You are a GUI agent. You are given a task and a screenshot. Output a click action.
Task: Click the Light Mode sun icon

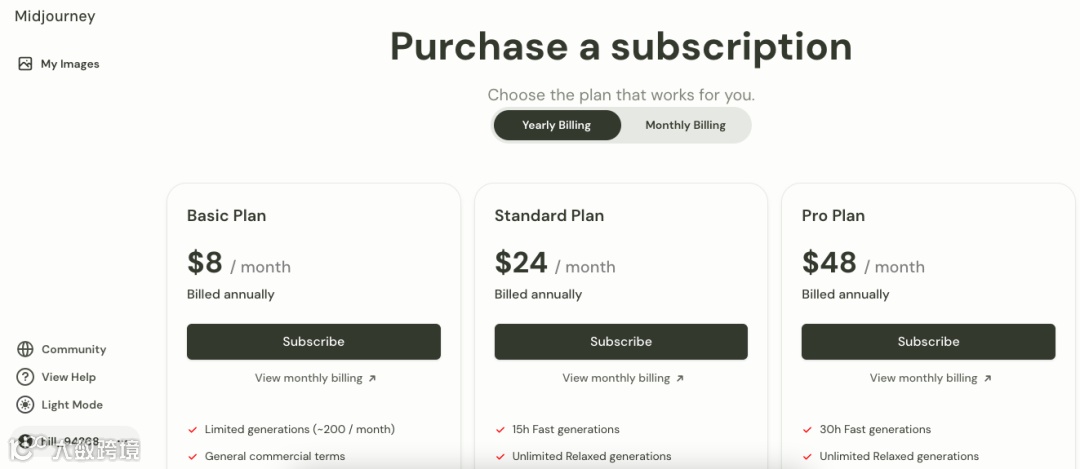25,405
